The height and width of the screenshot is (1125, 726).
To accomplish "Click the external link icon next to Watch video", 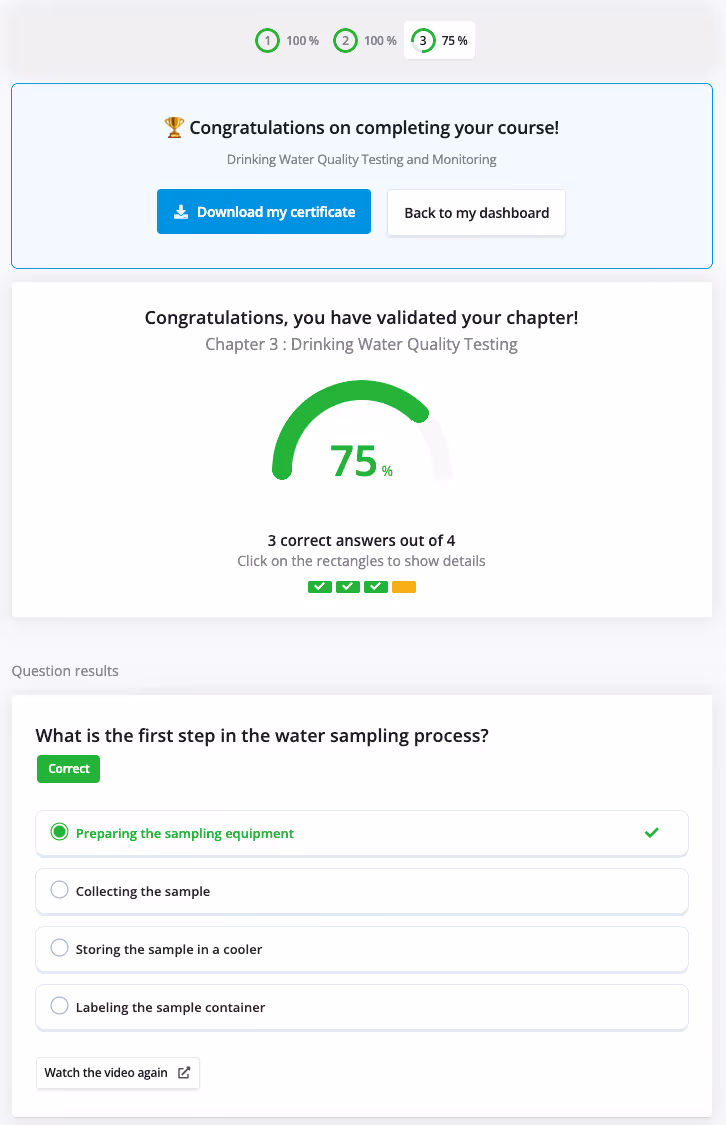I will pos(183,1072).
